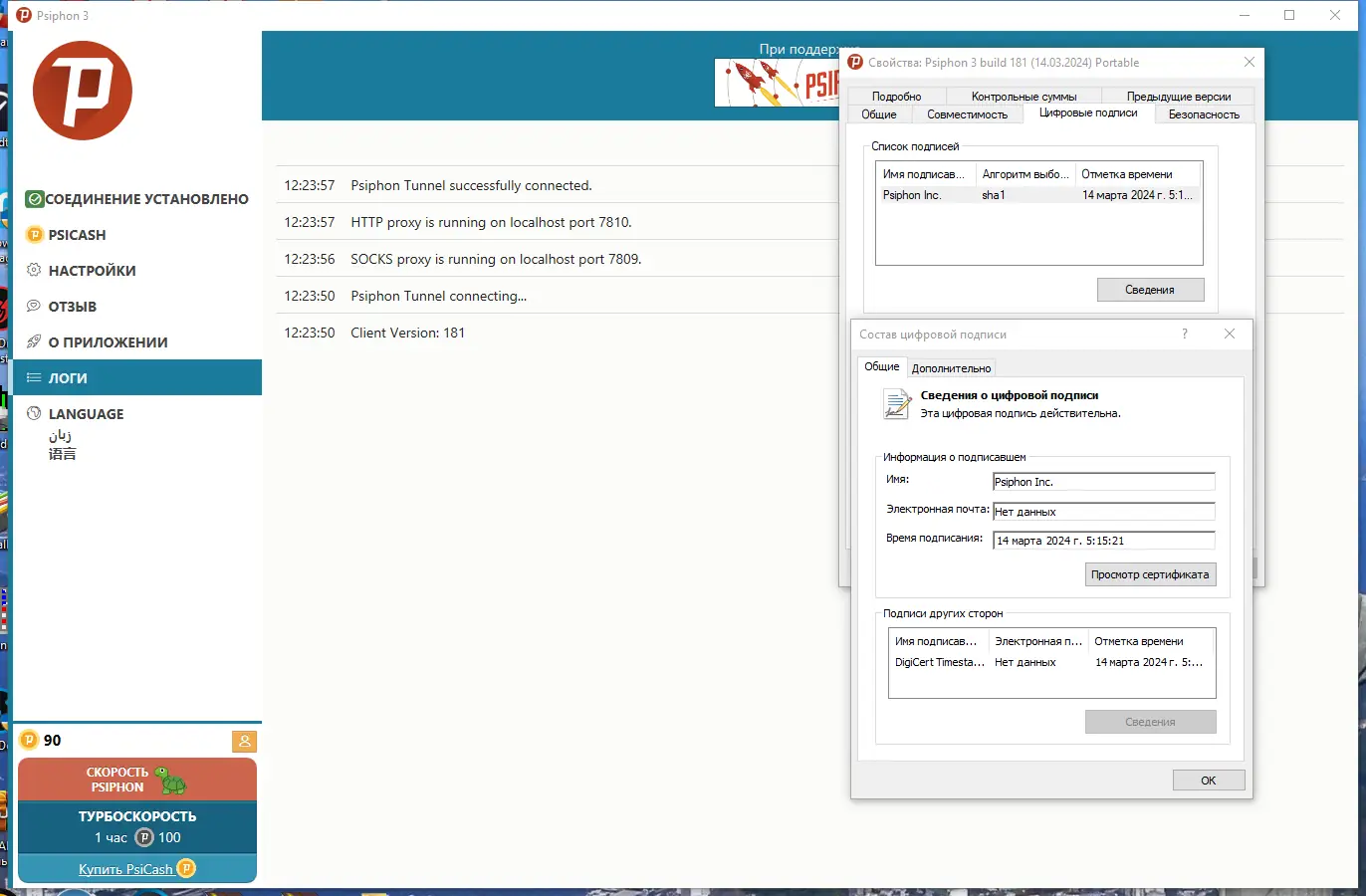Switch to Подробно tab in properties
Viewport: 1366px width, 896px height.
click(896, 97)
